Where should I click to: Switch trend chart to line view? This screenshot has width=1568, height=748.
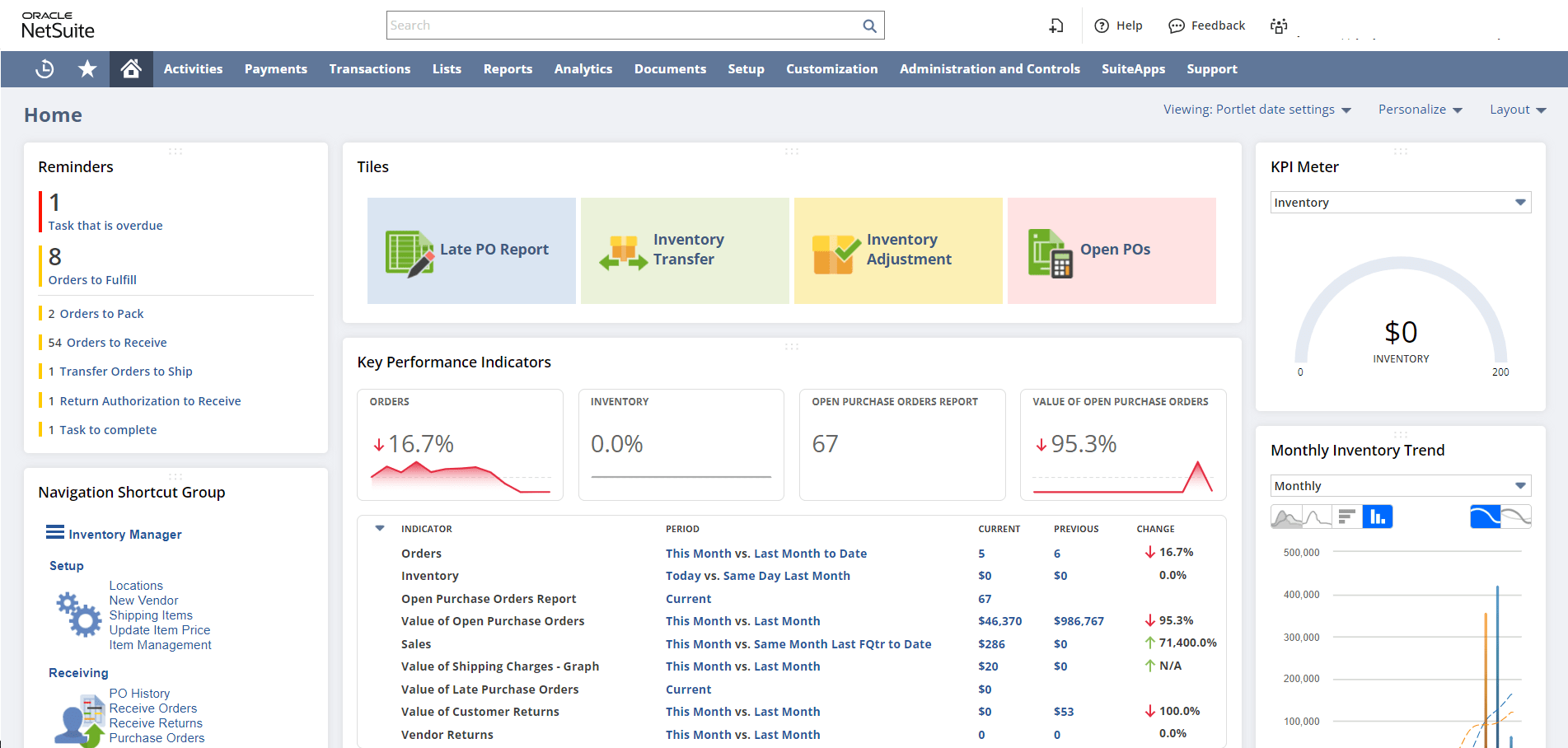coord(1317,517)
